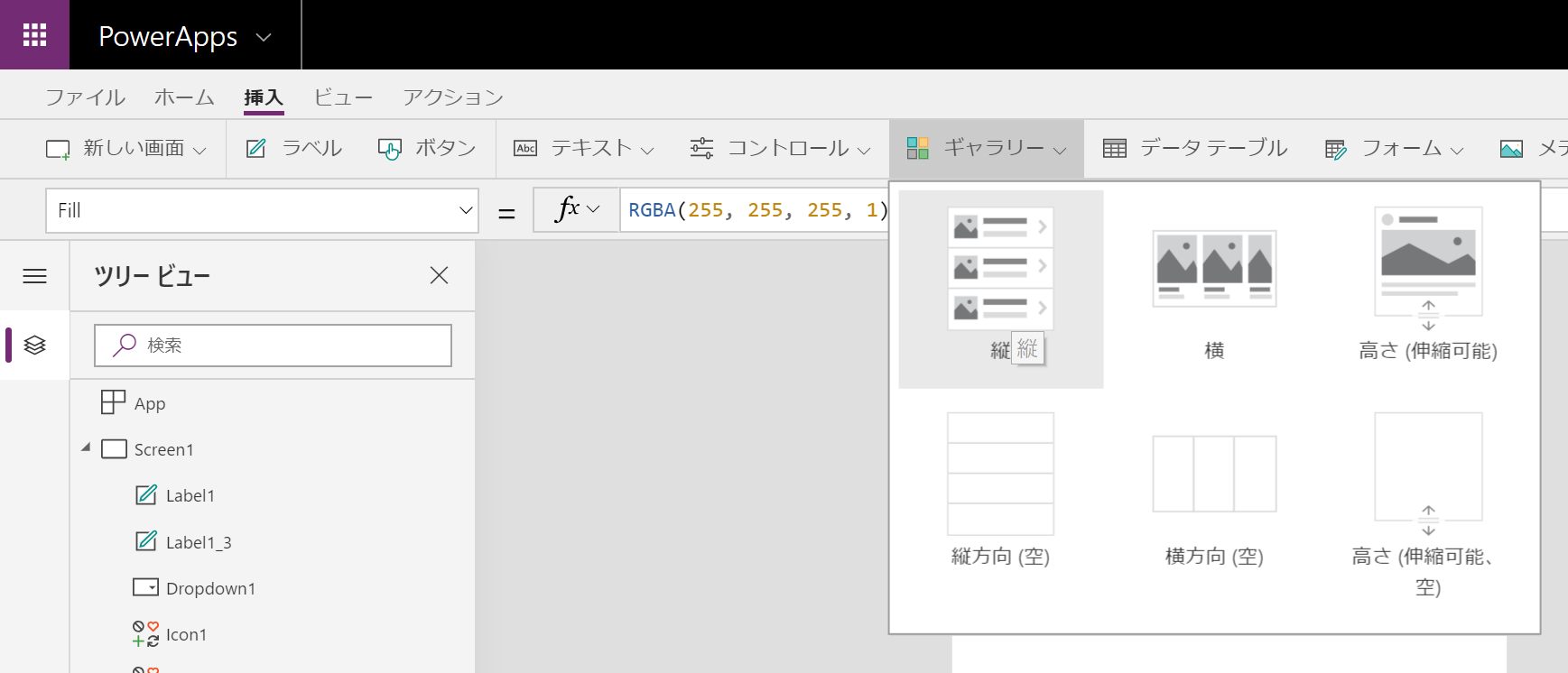Select the tree view layers icon
This screenshot has width=1568, height=673.
(34, 345)
